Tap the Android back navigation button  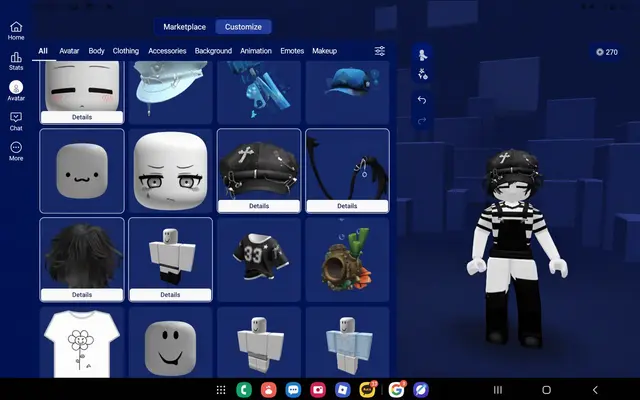point(595,390)
